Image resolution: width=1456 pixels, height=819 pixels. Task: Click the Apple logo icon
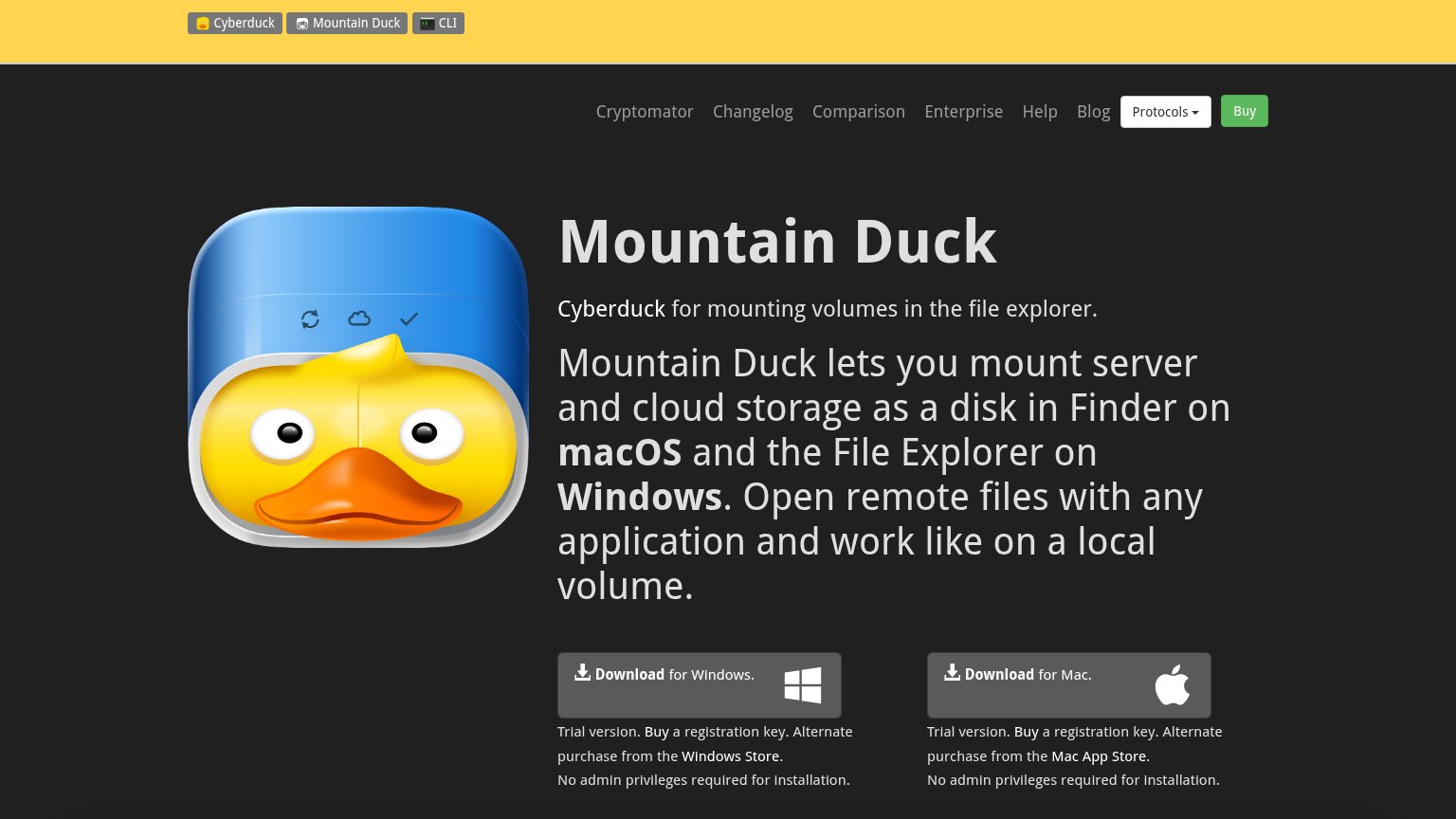(1173, 684)
